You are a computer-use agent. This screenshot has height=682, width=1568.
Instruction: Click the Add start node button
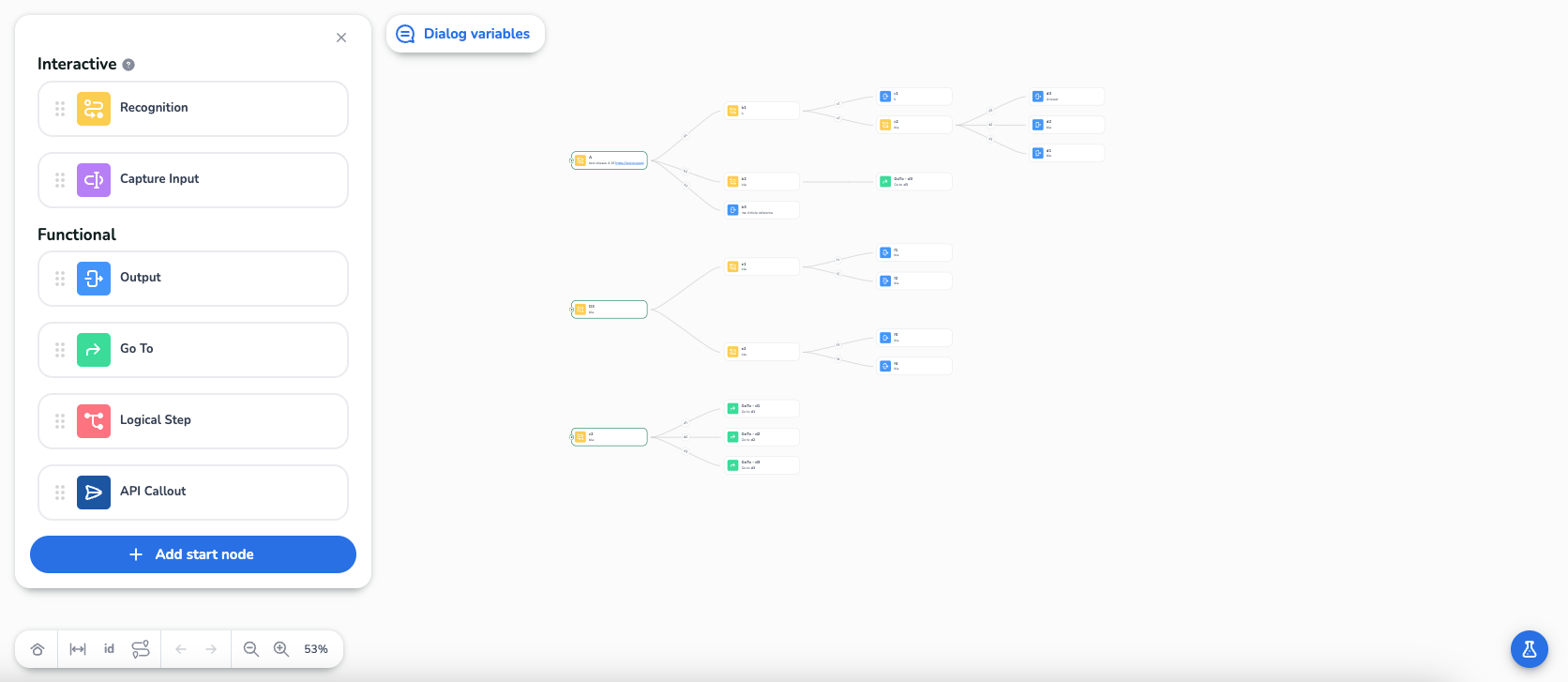(193, 554)
